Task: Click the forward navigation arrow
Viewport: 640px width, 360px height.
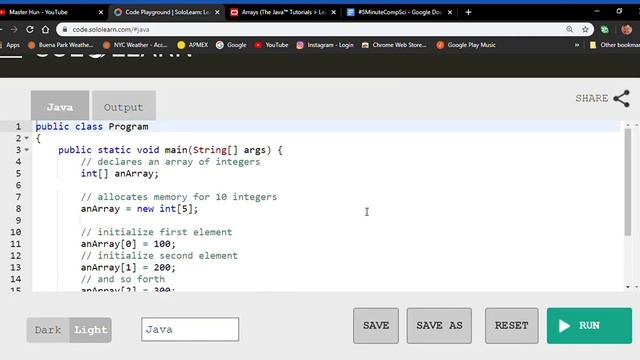Action: pyautogui.click(x=14, y=29)
